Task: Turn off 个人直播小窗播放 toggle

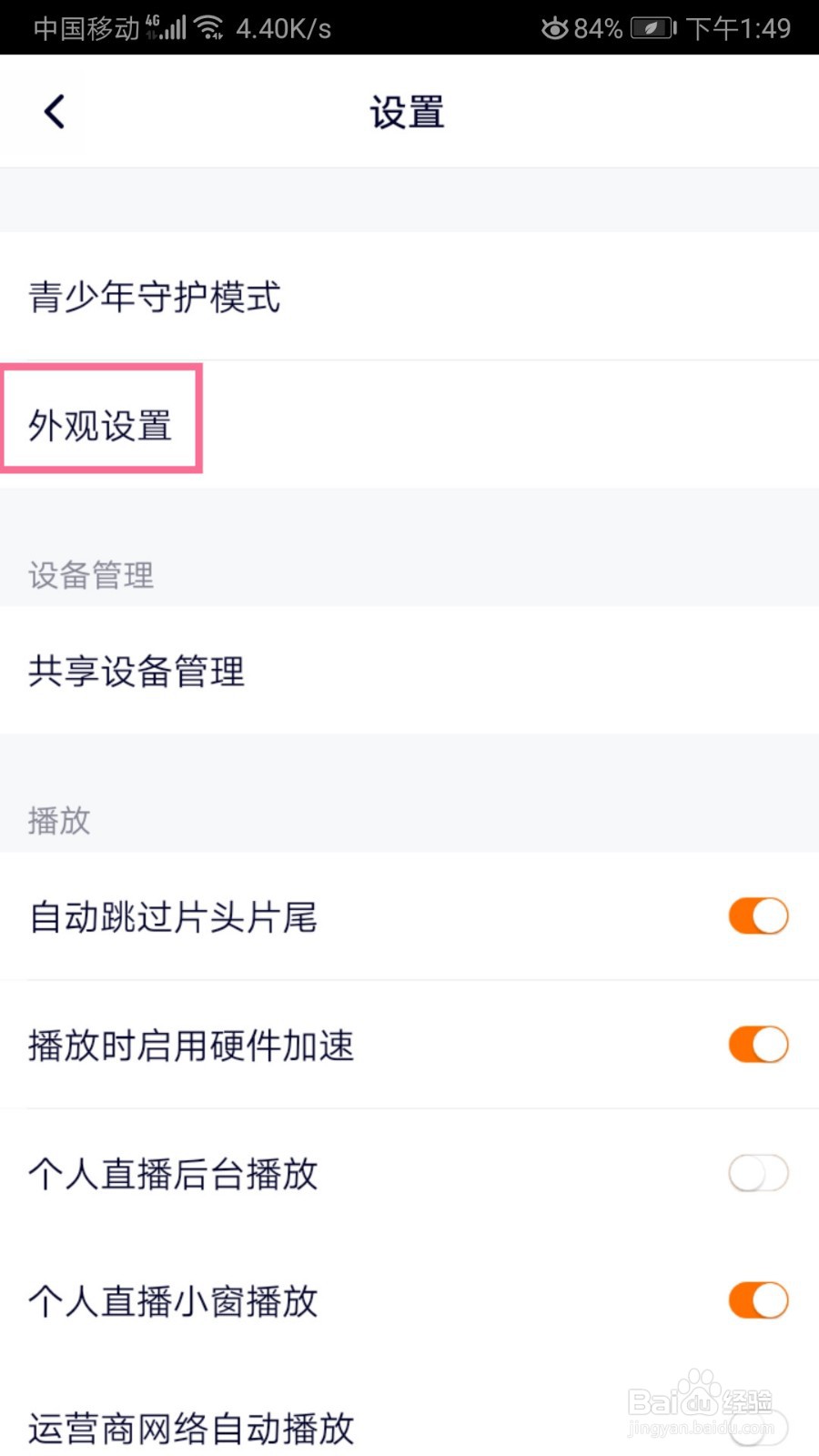Action: (x=758, y=1300)
